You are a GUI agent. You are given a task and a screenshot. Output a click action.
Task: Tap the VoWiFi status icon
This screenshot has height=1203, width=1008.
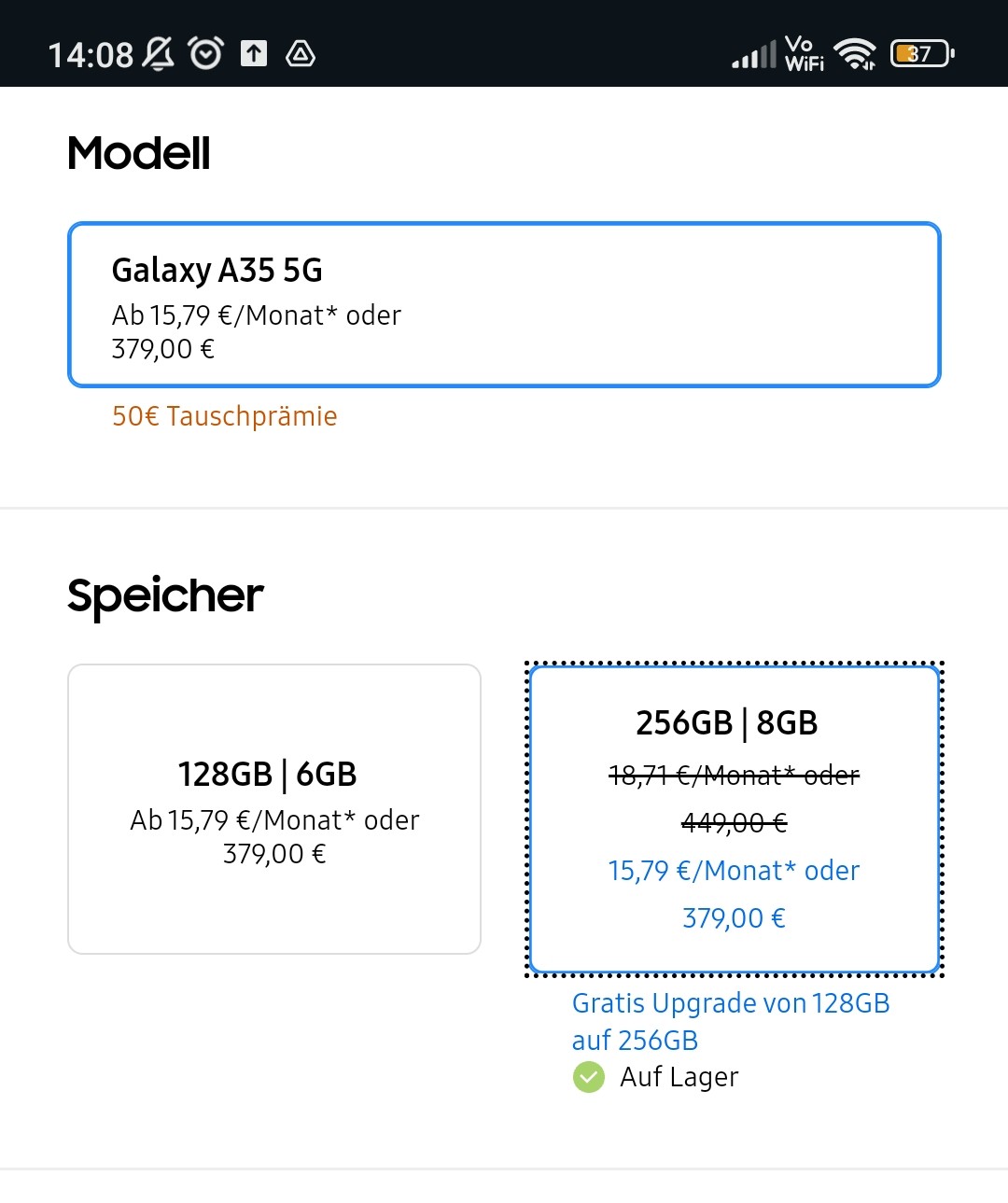[804, 53]
